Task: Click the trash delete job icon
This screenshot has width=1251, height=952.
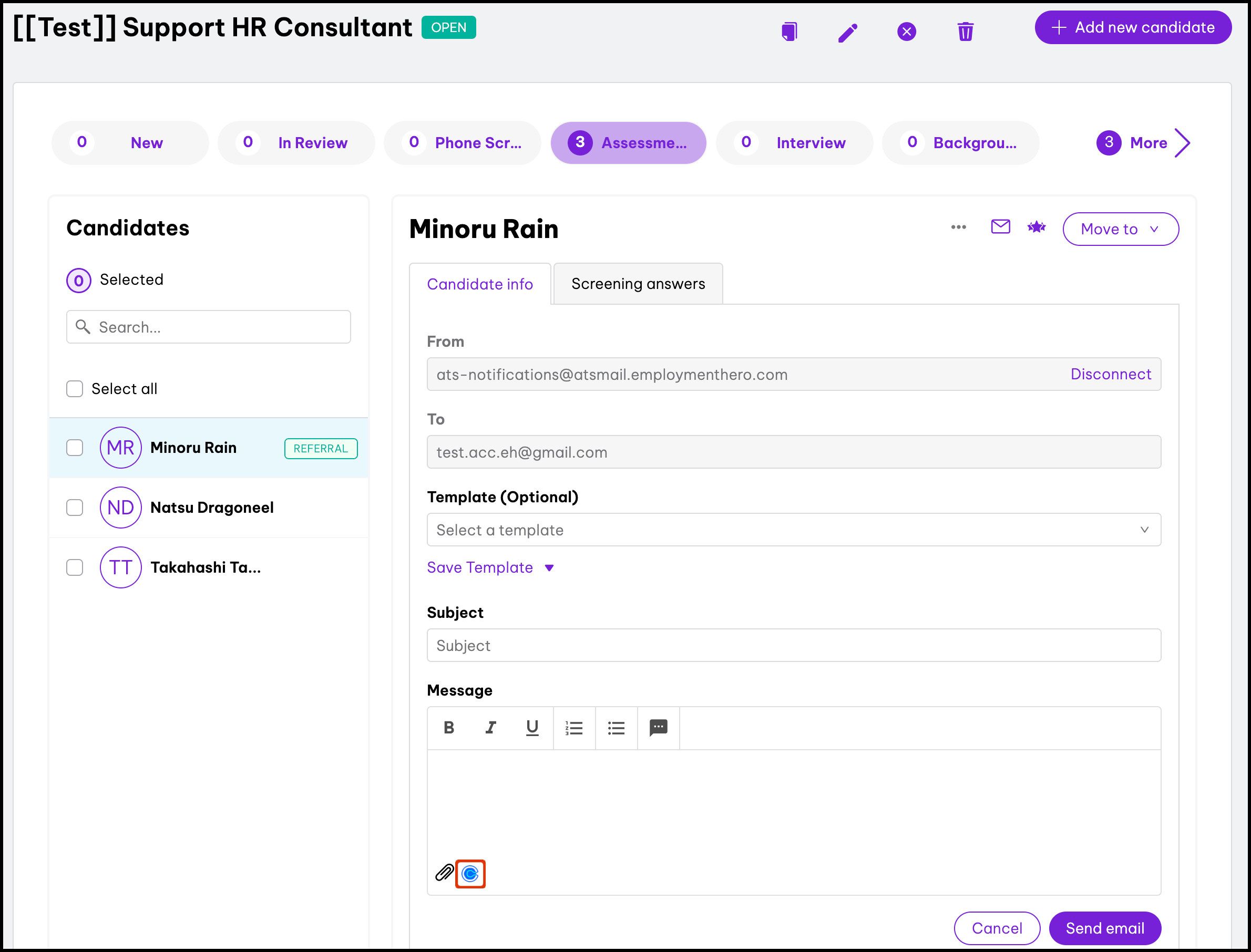Action: pyautogui.click(x=965, y=32)
